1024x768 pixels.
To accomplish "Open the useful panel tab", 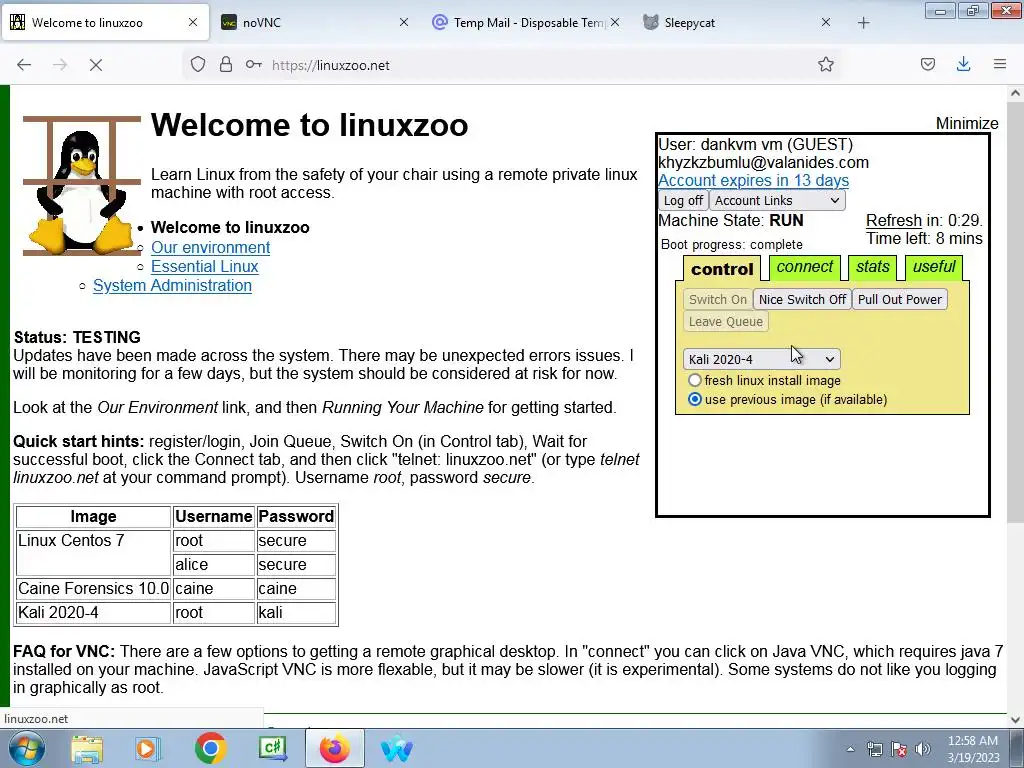I will pyautogui.click(x=934, y=267).
